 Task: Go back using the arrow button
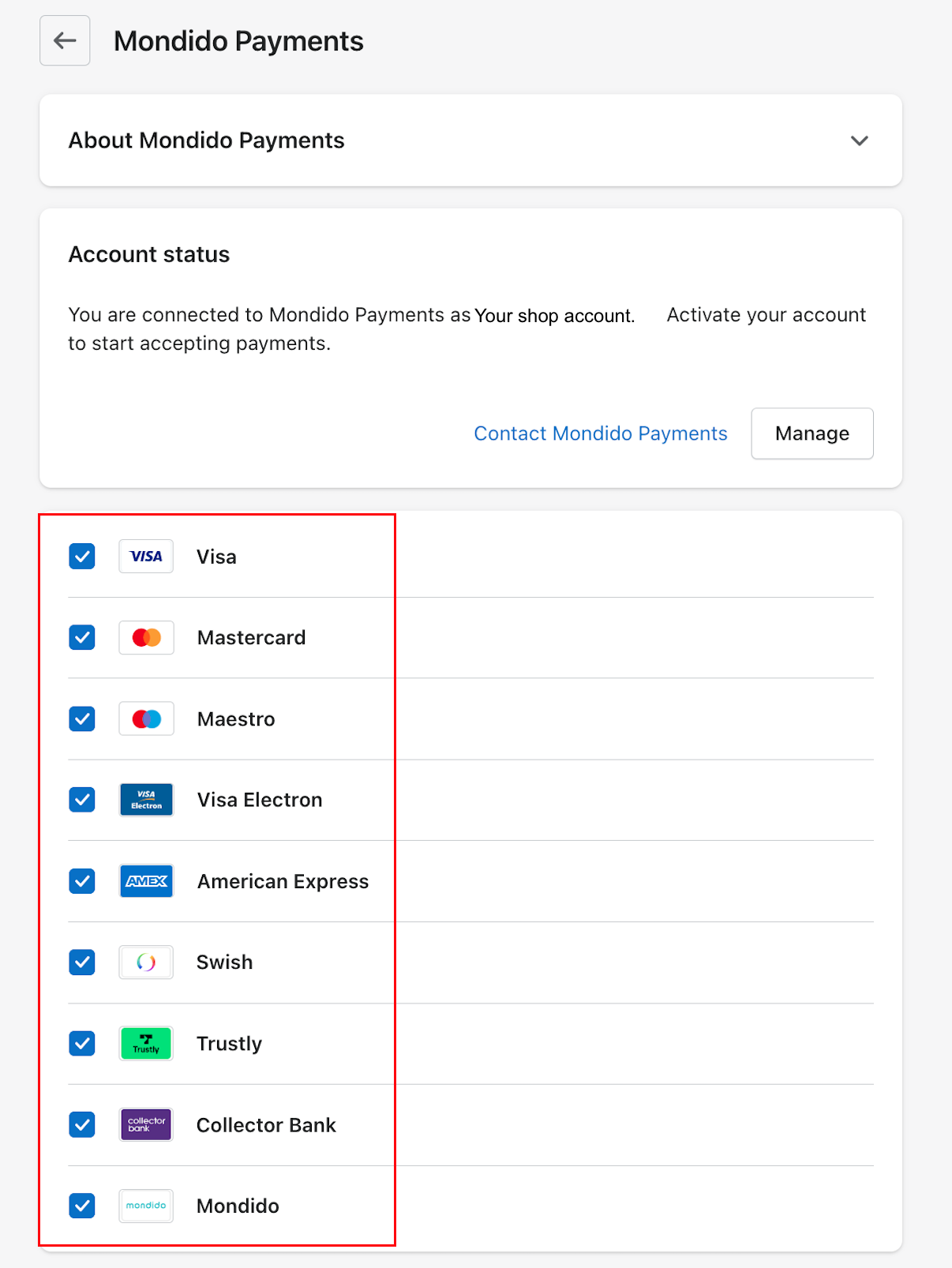65,40
